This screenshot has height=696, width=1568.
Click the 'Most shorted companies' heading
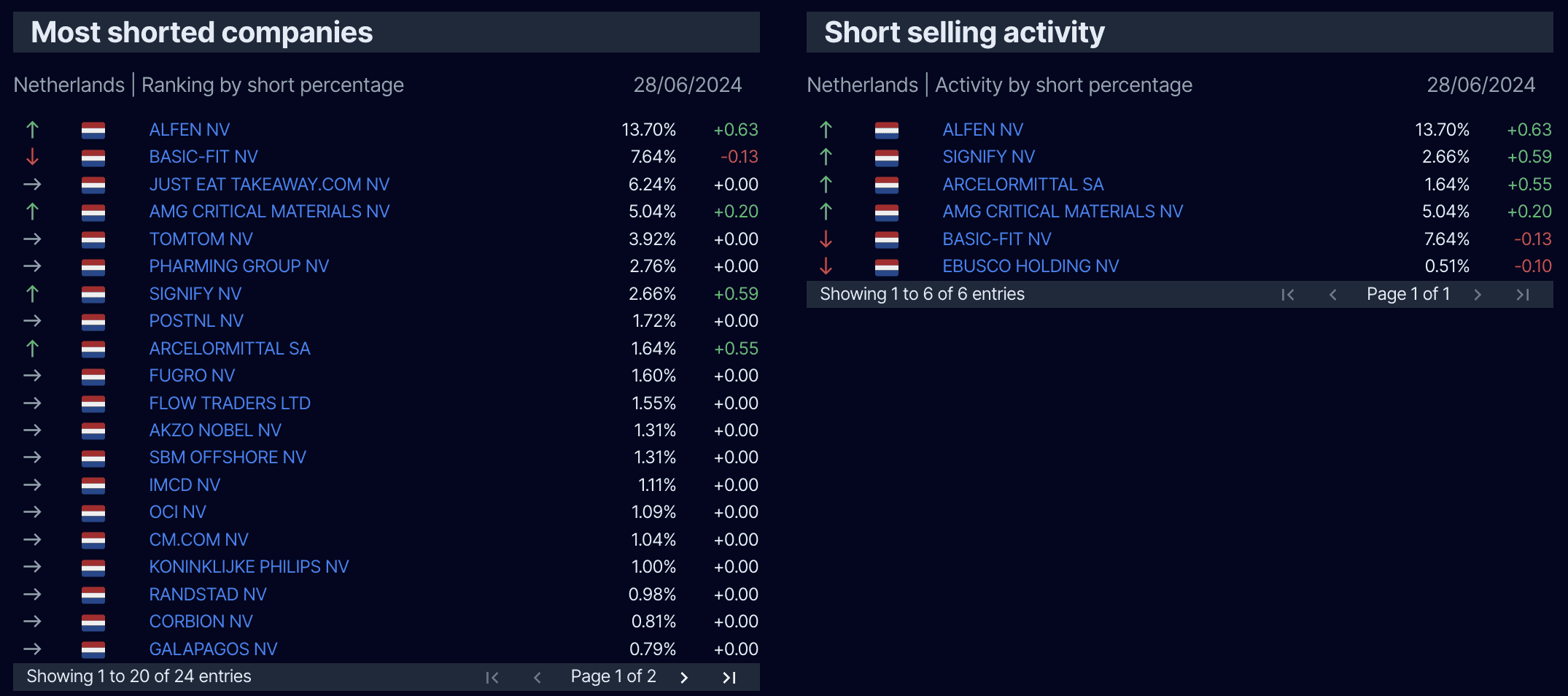(x=202, y=32)
